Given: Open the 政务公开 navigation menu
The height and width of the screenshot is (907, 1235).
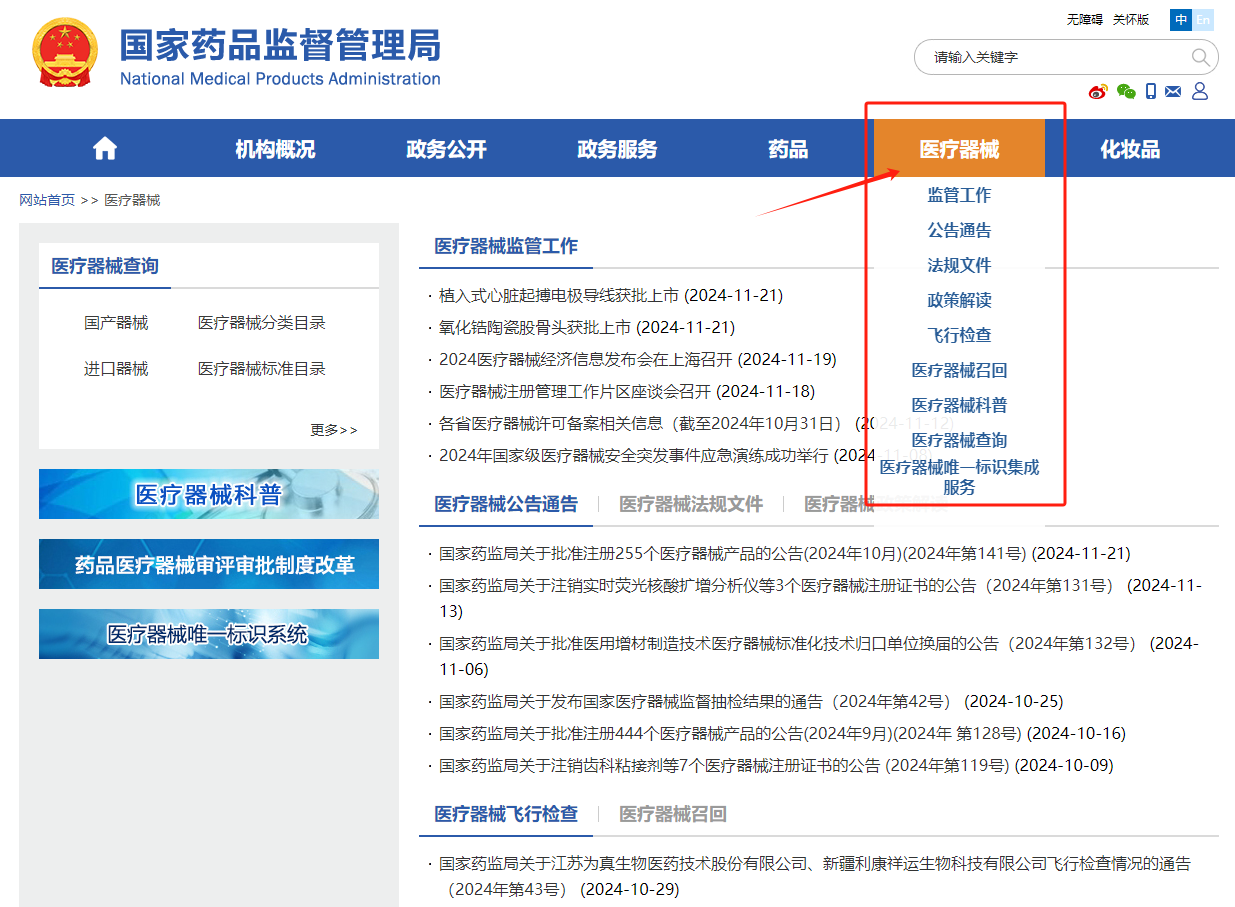Looking at the screenshot, I should coord(446,149).
